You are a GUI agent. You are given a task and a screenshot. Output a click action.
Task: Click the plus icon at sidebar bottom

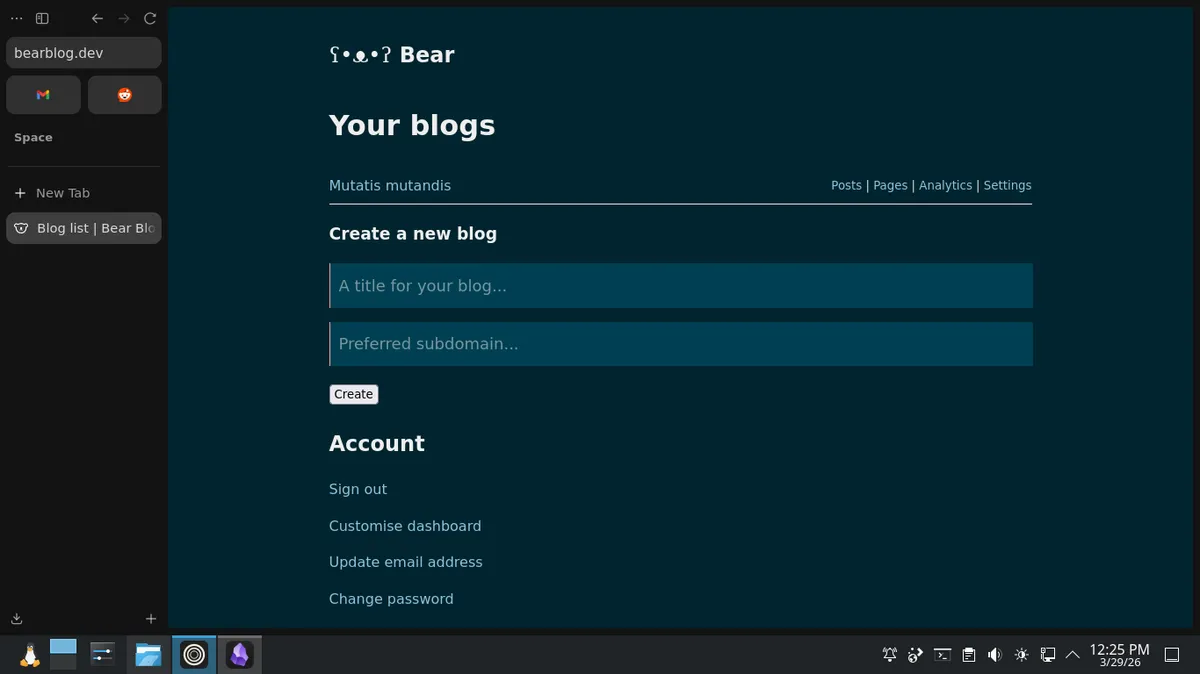coord(151,619)
